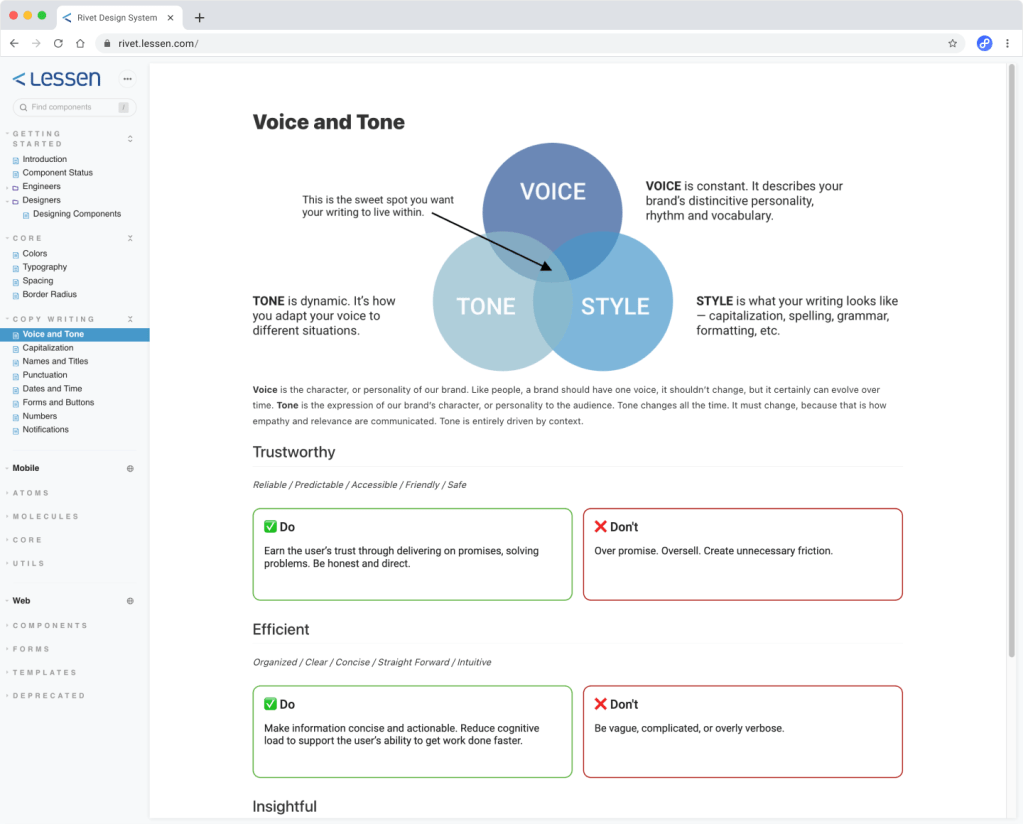Collapse all items in Core section
1023x824 pixels.
pyautogui.click(x=130, y=239)
